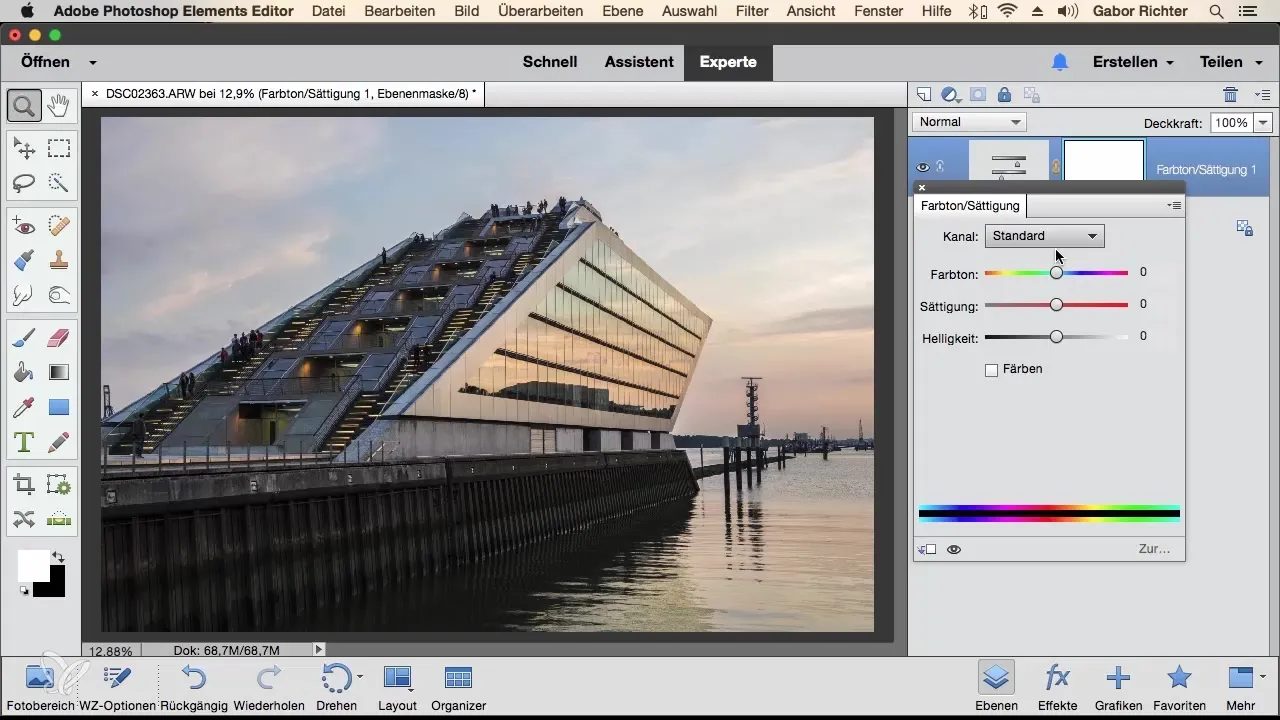Open the Kanal Standard dropdown

[x=1045, y=236]
